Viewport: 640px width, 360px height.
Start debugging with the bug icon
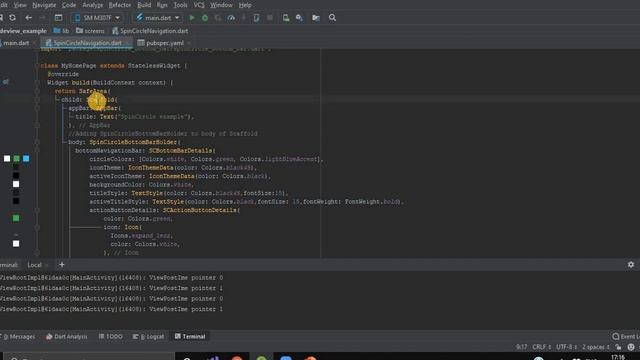coord(205,18)
